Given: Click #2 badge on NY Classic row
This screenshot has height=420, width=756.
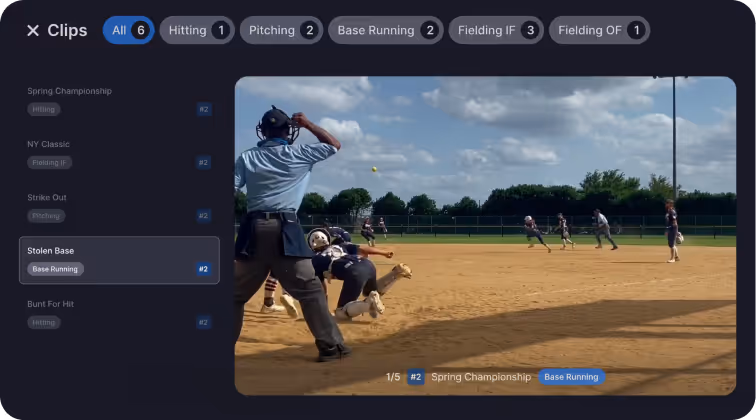Looking at the screenshot, I should pyautogui.click(x=204, y=163).
